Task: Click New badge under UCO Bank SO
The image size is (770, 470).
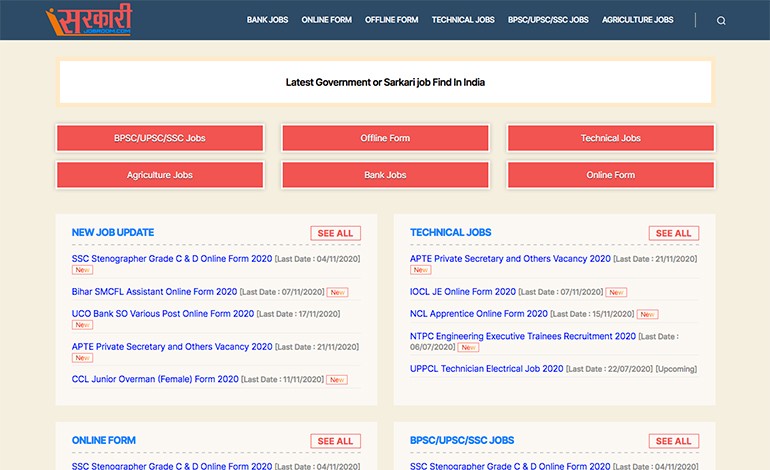Action: pos(82,325)
